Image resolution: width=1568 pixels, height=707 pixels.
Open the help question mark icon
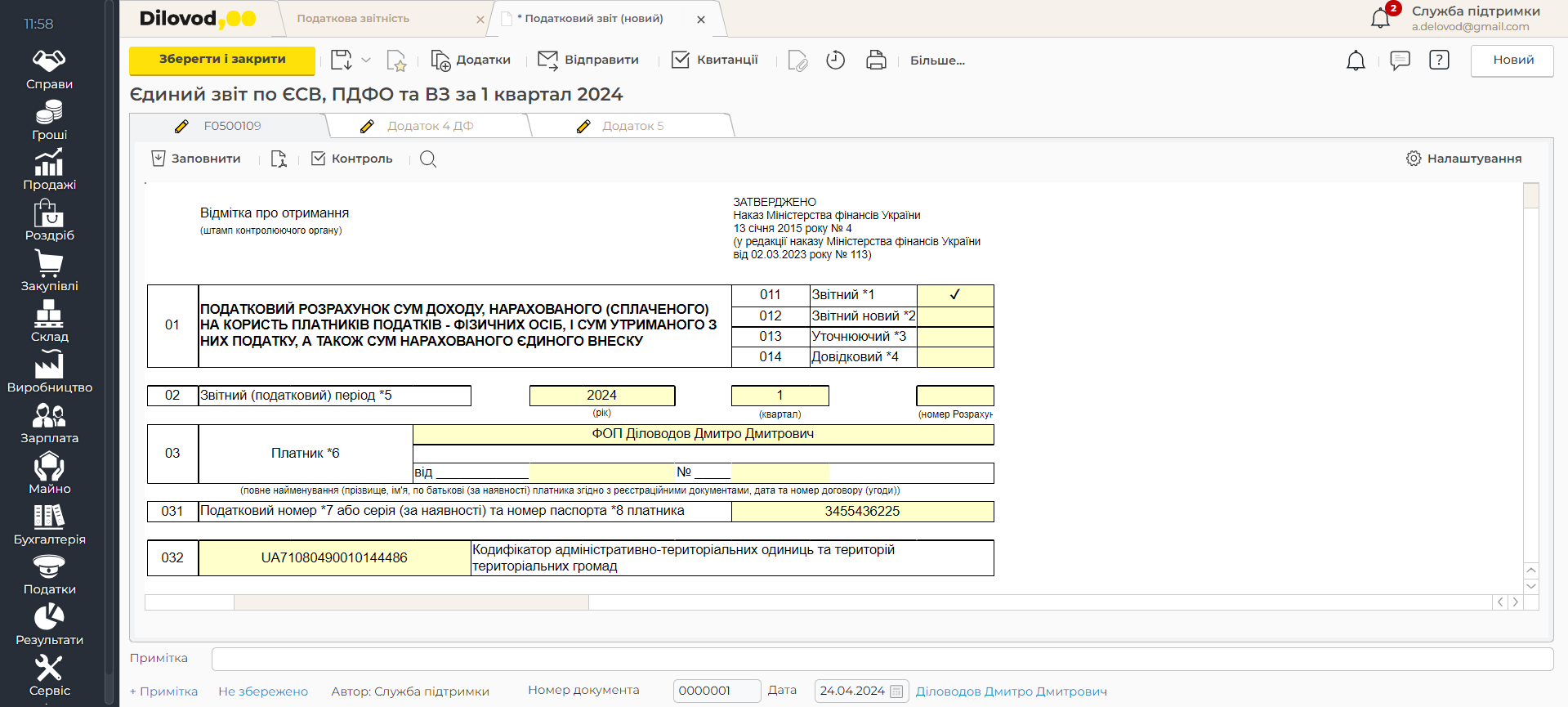click(x=1439, y=60)
